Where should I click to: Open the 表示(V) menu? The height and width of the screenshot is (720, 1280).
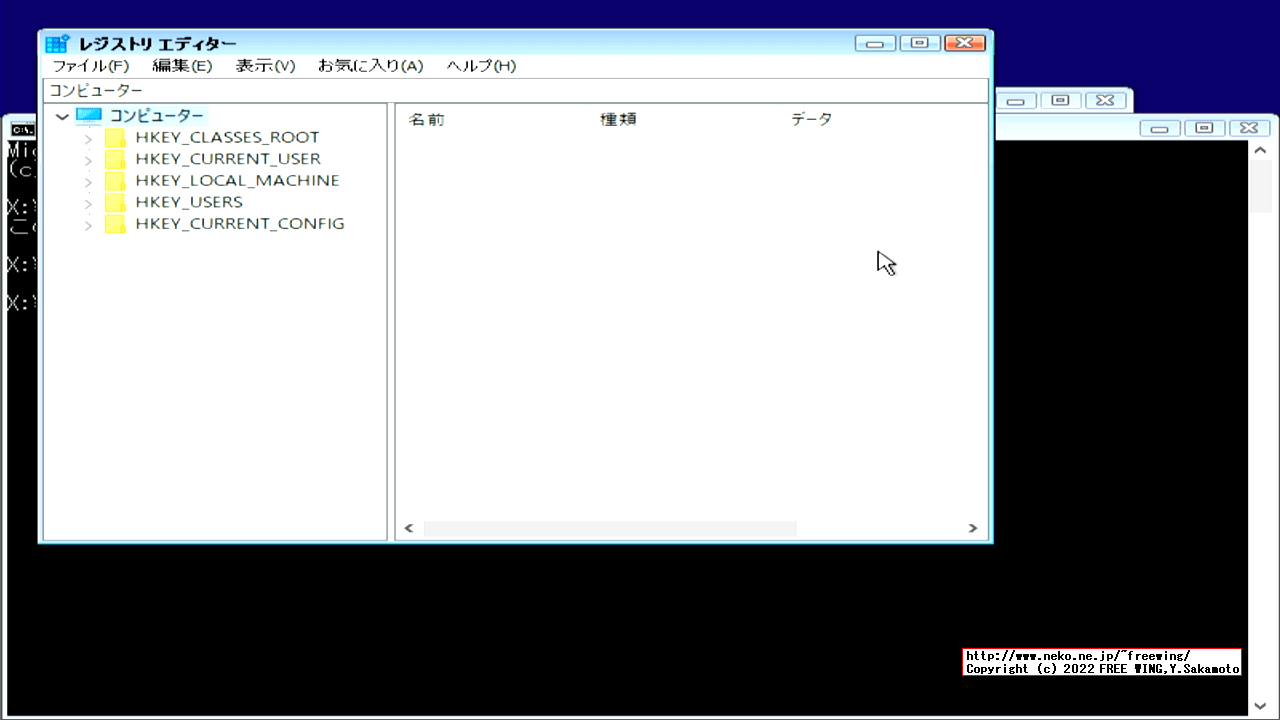[264, 66]
